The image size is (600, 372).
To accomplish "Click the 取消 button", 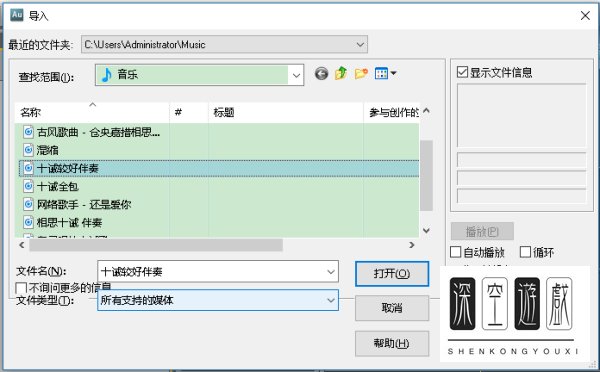I will coord(392,308).
